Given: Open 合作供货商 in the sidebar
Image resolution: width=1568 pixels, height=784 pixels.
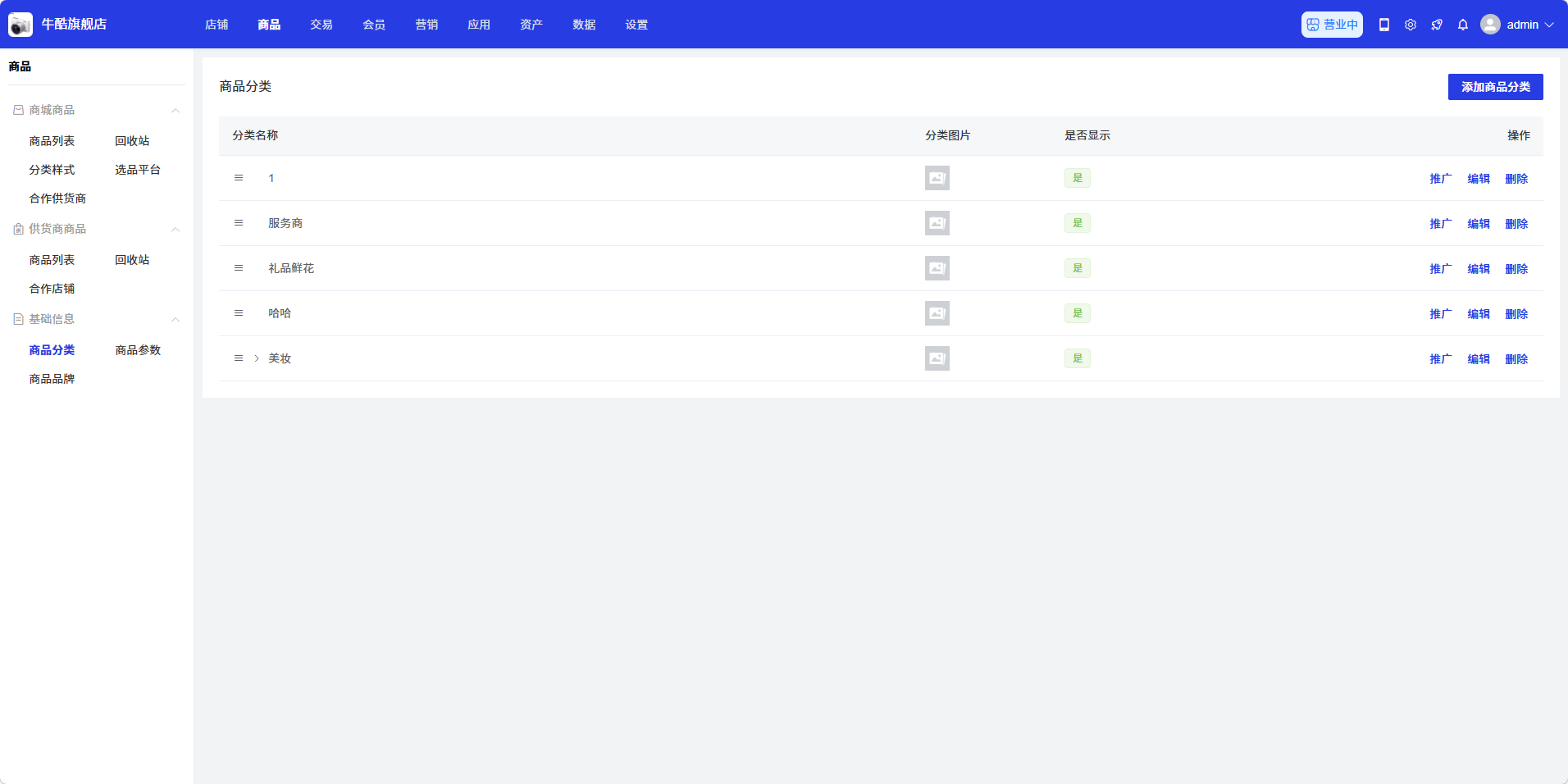Looking at the screenshot, I should point(57,198).
